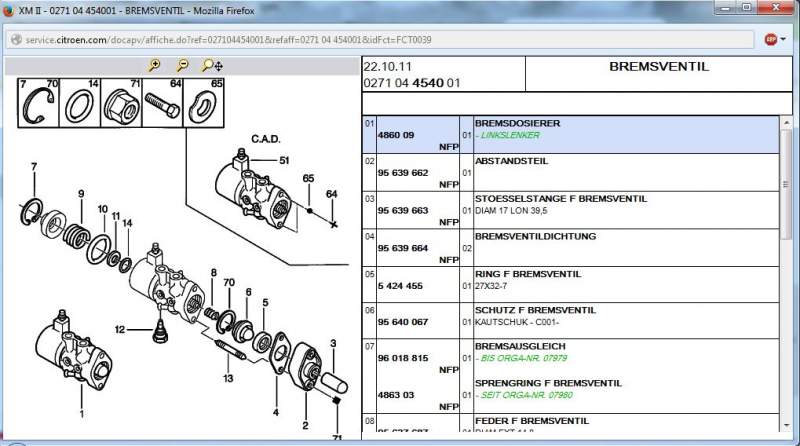Click part number 4860 09

396,135
